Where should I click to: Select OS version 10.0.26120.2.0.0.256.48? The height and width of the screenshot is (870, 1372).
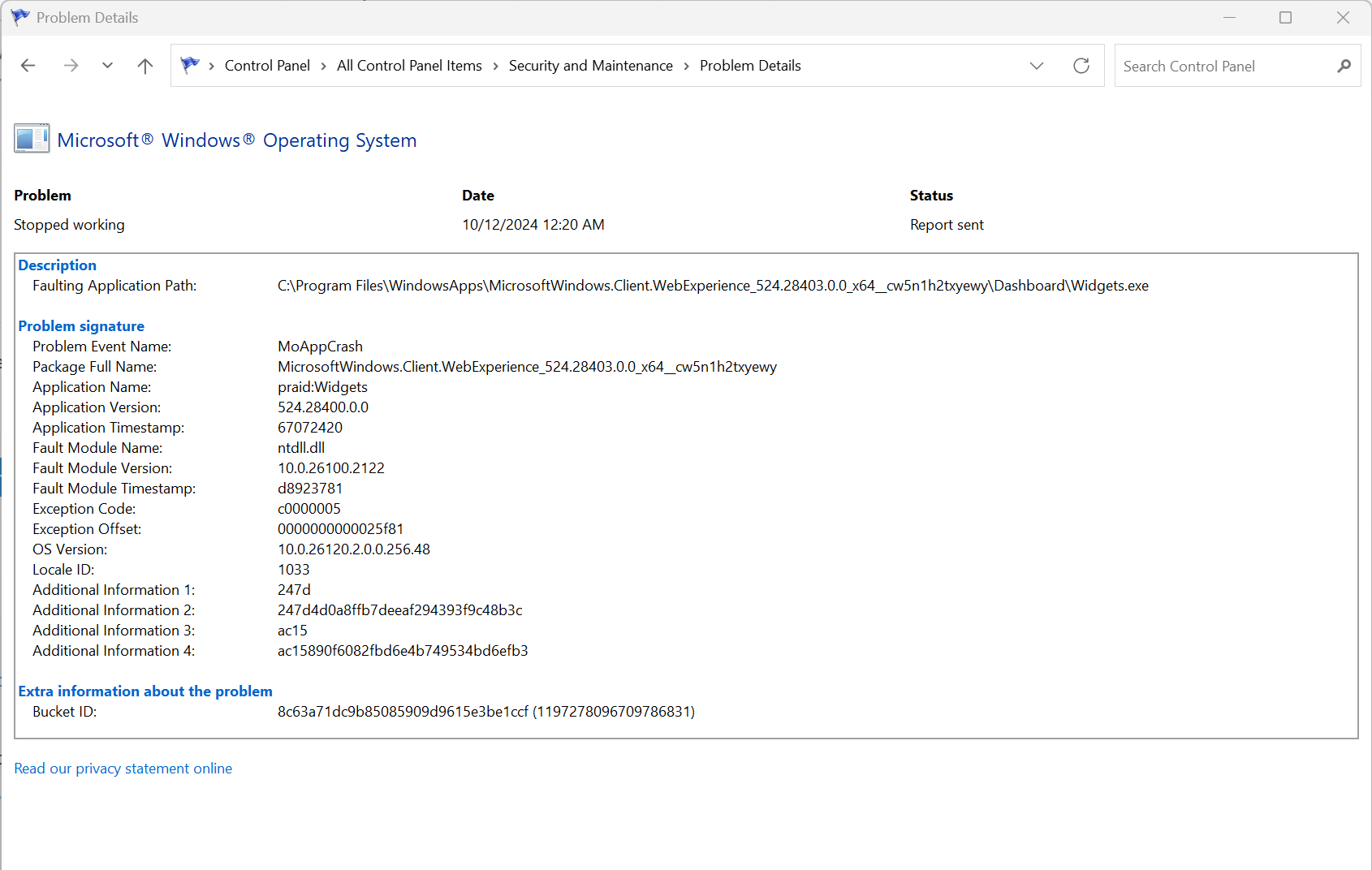(x=354, y=549)
